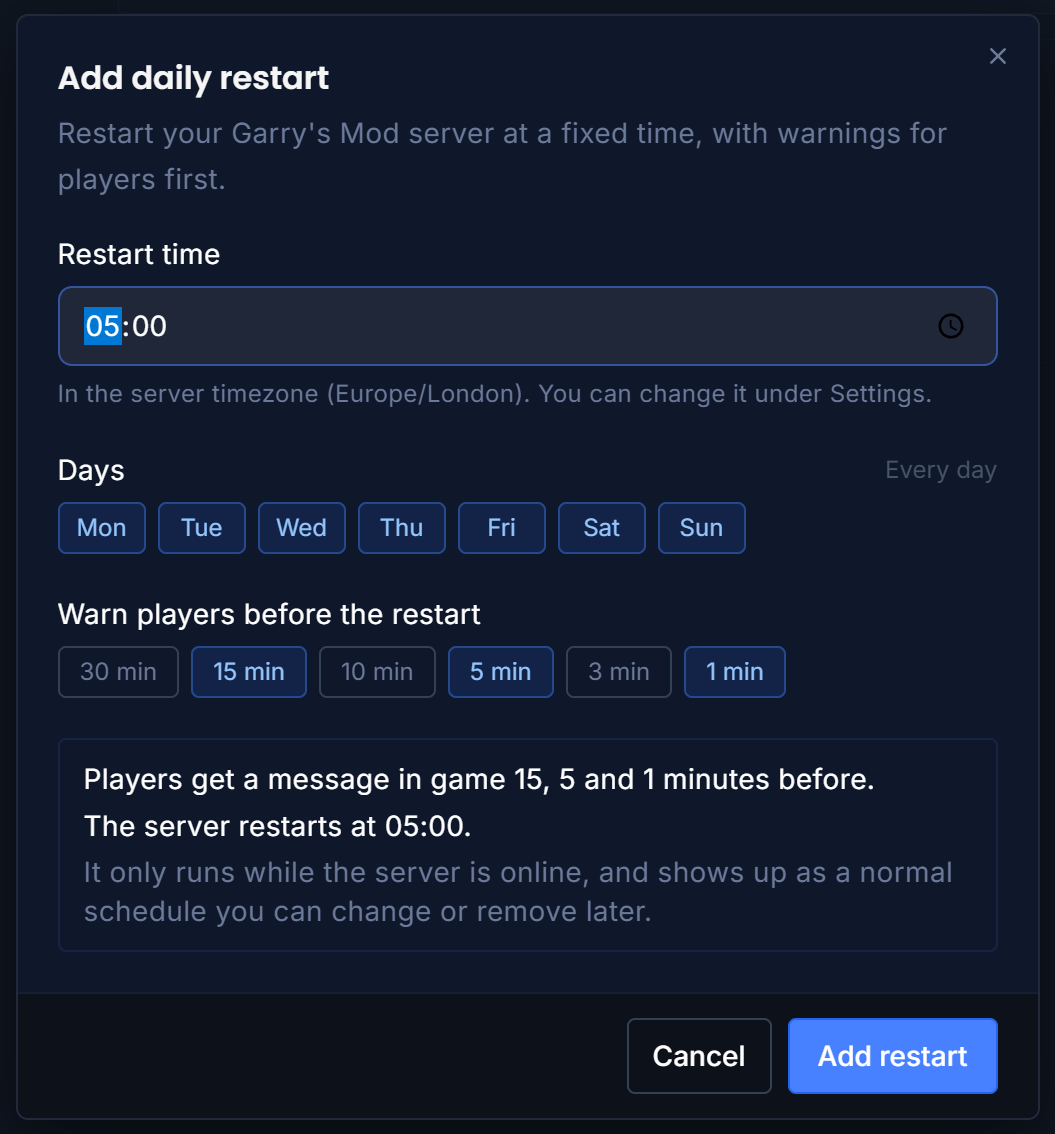Toggle the Fri day chip

(x=502, y=528)
